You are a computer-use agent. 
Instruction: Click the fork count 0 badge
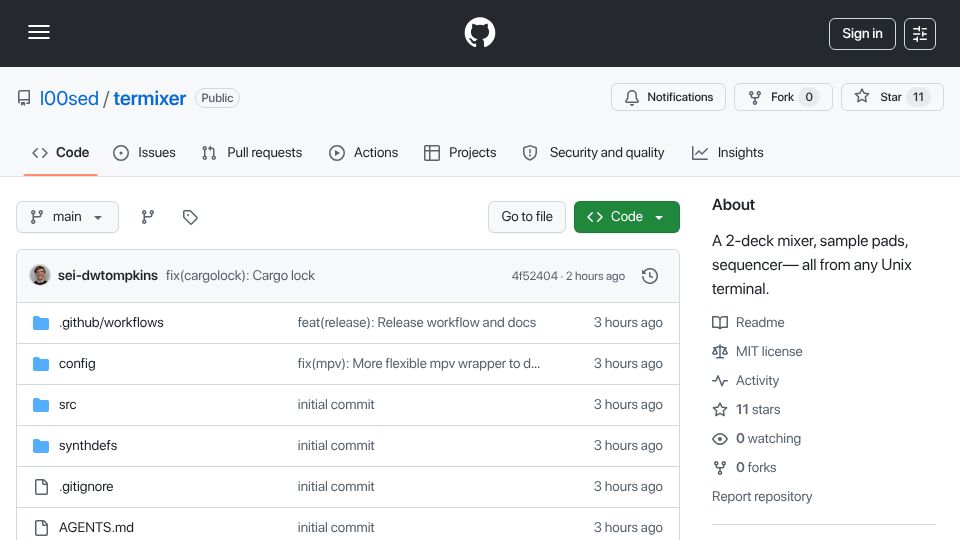point(809,97)
